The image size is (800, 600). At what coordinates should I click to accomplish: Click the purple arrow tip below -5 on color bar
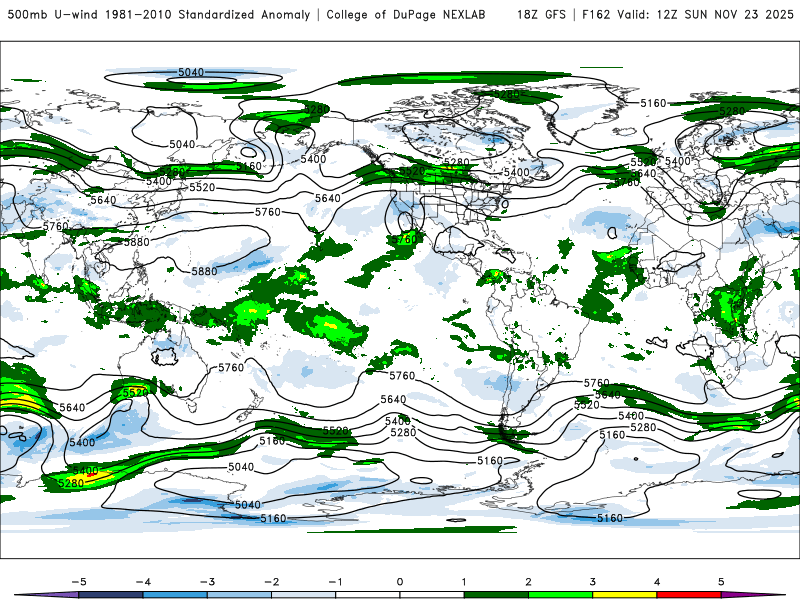[47, 595]
